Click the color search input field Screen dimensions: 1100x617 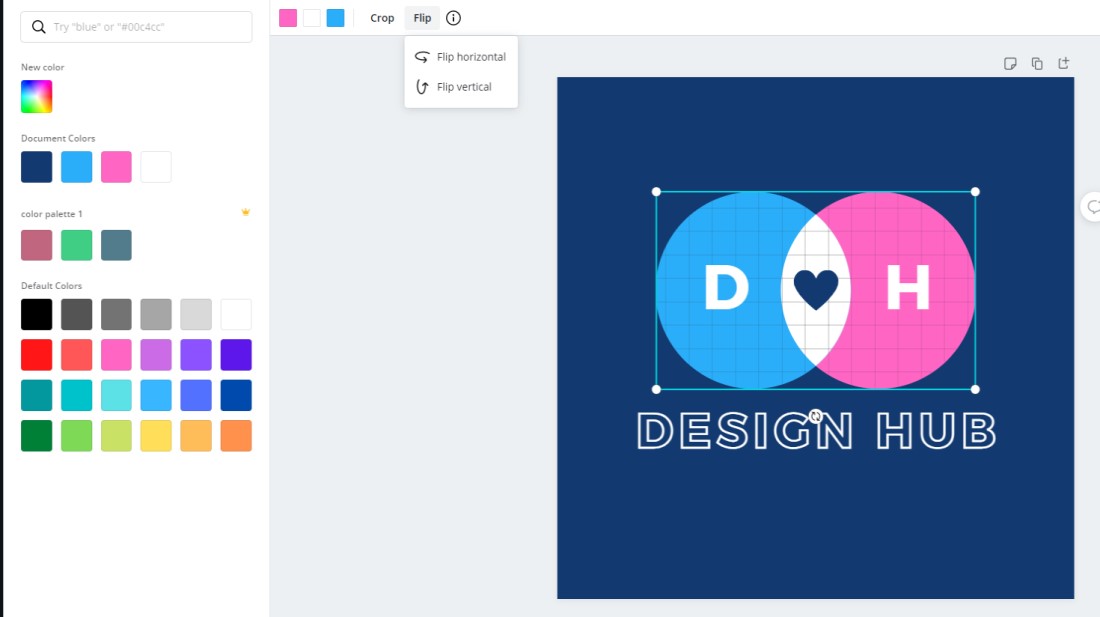[x=136, y=27]
